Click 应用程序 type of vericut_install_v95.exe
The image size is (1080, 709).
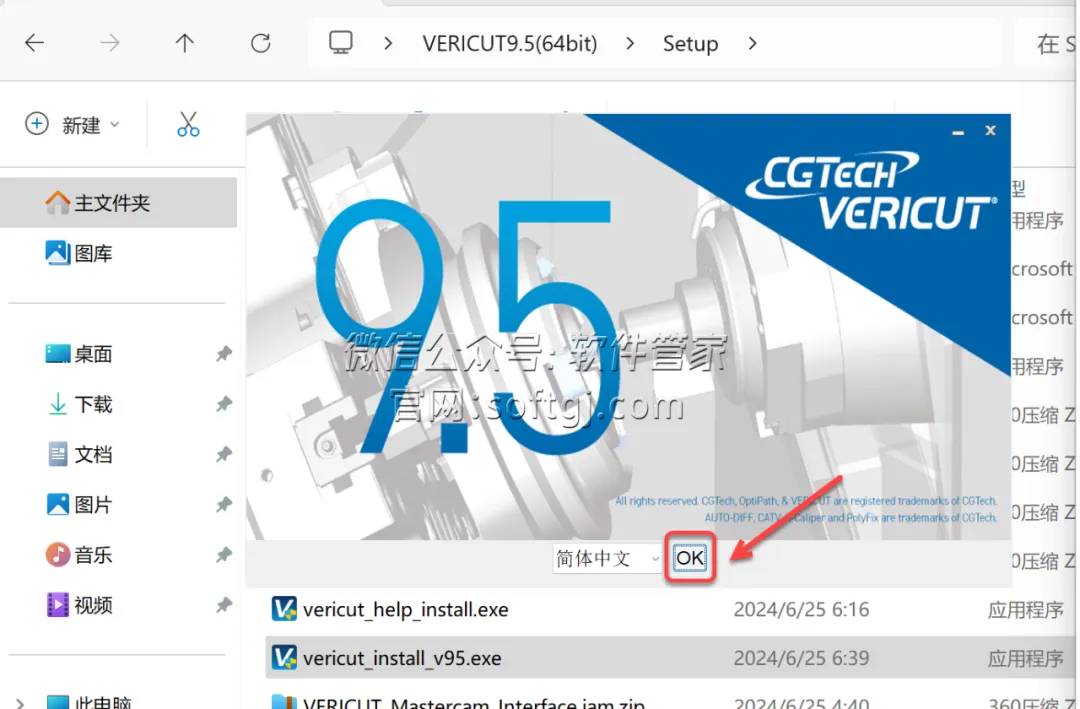(x=1026, y=658)
